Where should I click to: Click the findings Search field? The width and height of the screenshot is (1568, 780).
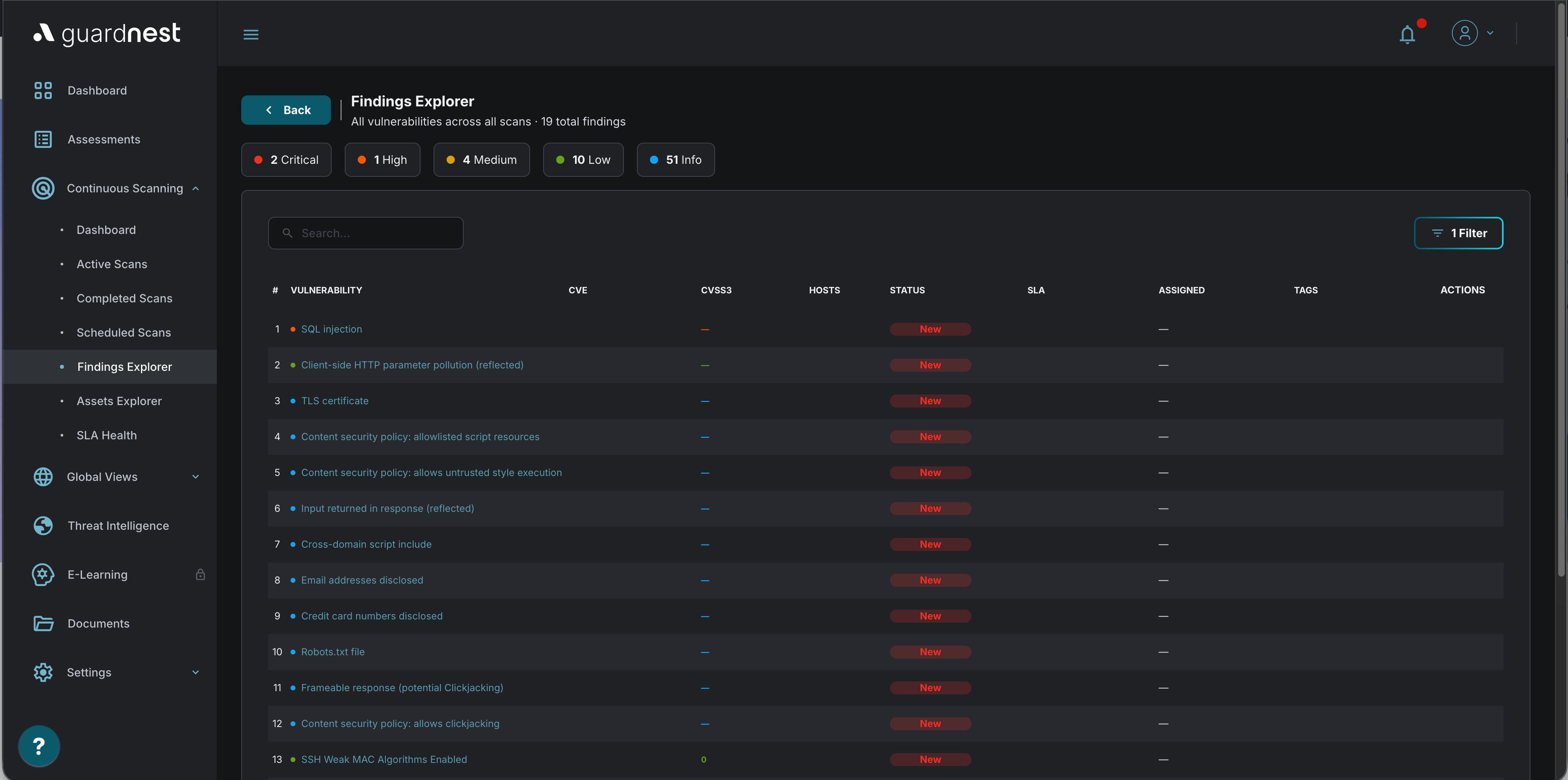(x=365, y=233)
